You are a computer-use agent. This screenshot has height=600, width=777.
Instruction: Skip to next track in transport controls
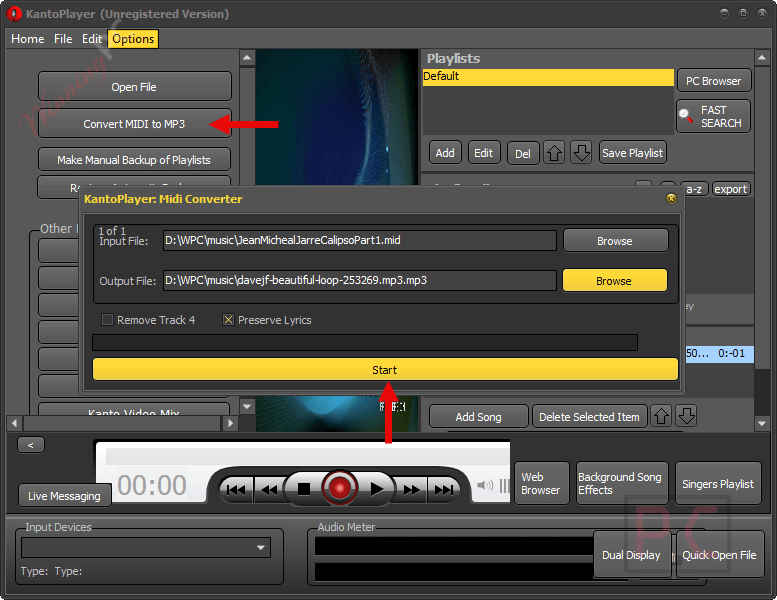[x=444, y=490]
